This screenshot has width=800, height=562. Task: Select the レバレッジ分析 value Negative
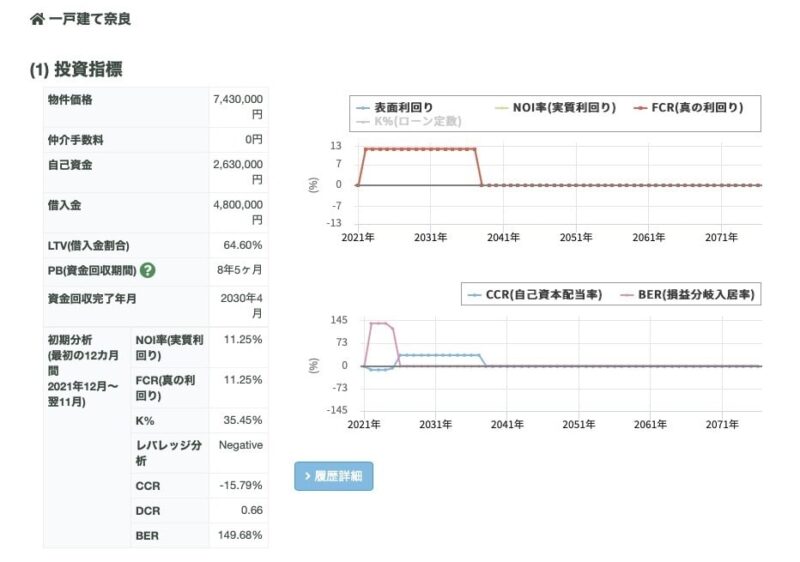[x=241, y=445]
